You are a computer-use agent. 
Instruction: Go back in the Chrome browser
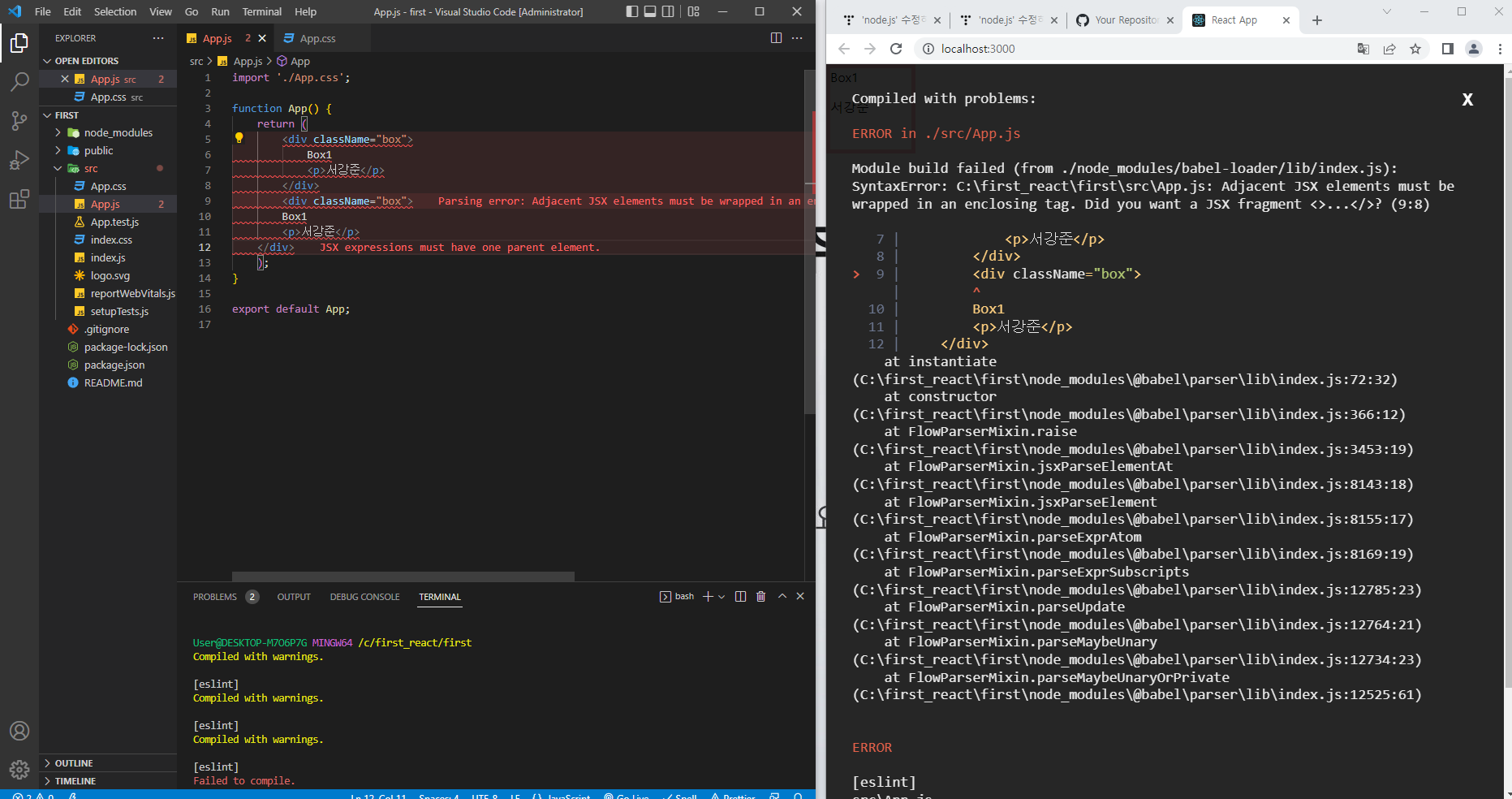[x=844, y=49]
